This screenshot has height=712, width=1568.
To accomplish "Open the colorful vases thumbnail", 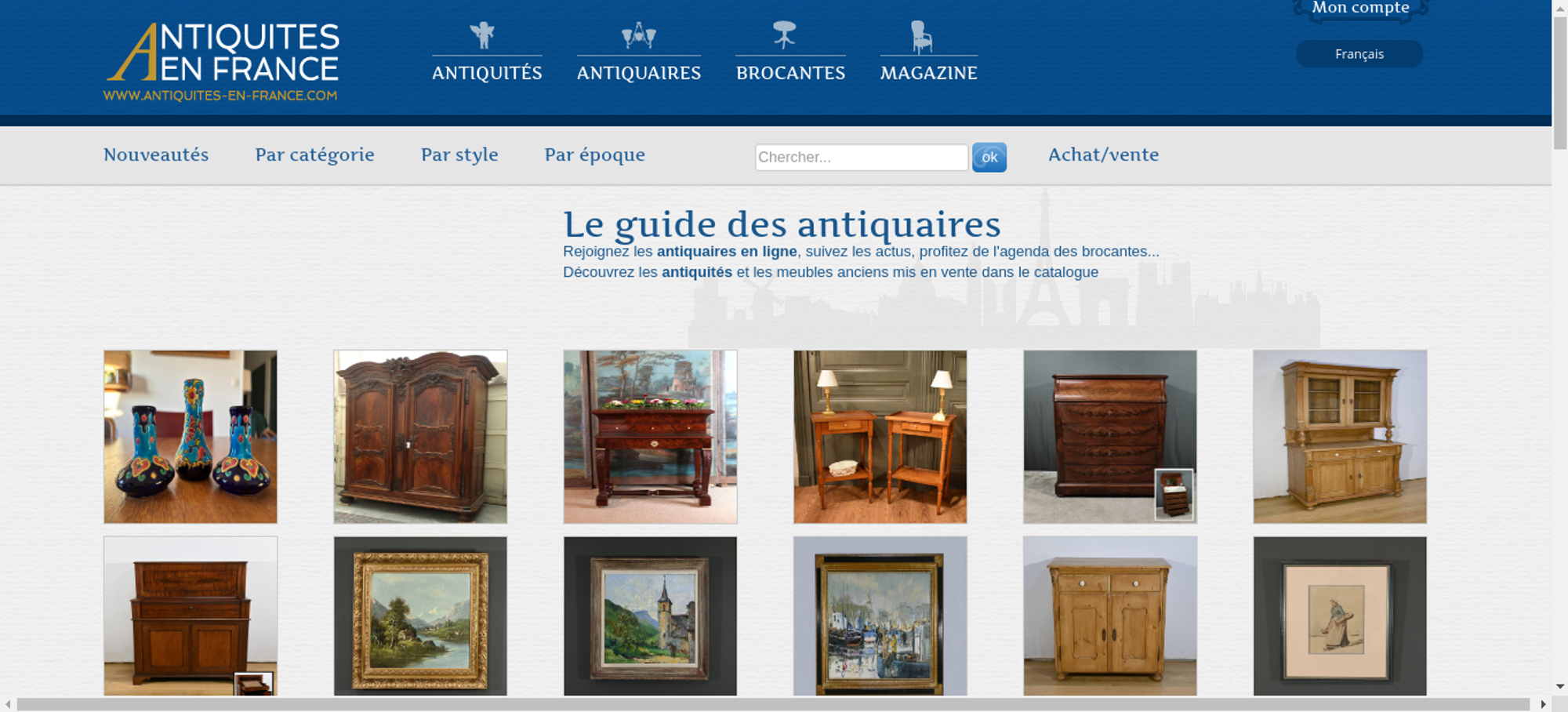I will 191,437.
